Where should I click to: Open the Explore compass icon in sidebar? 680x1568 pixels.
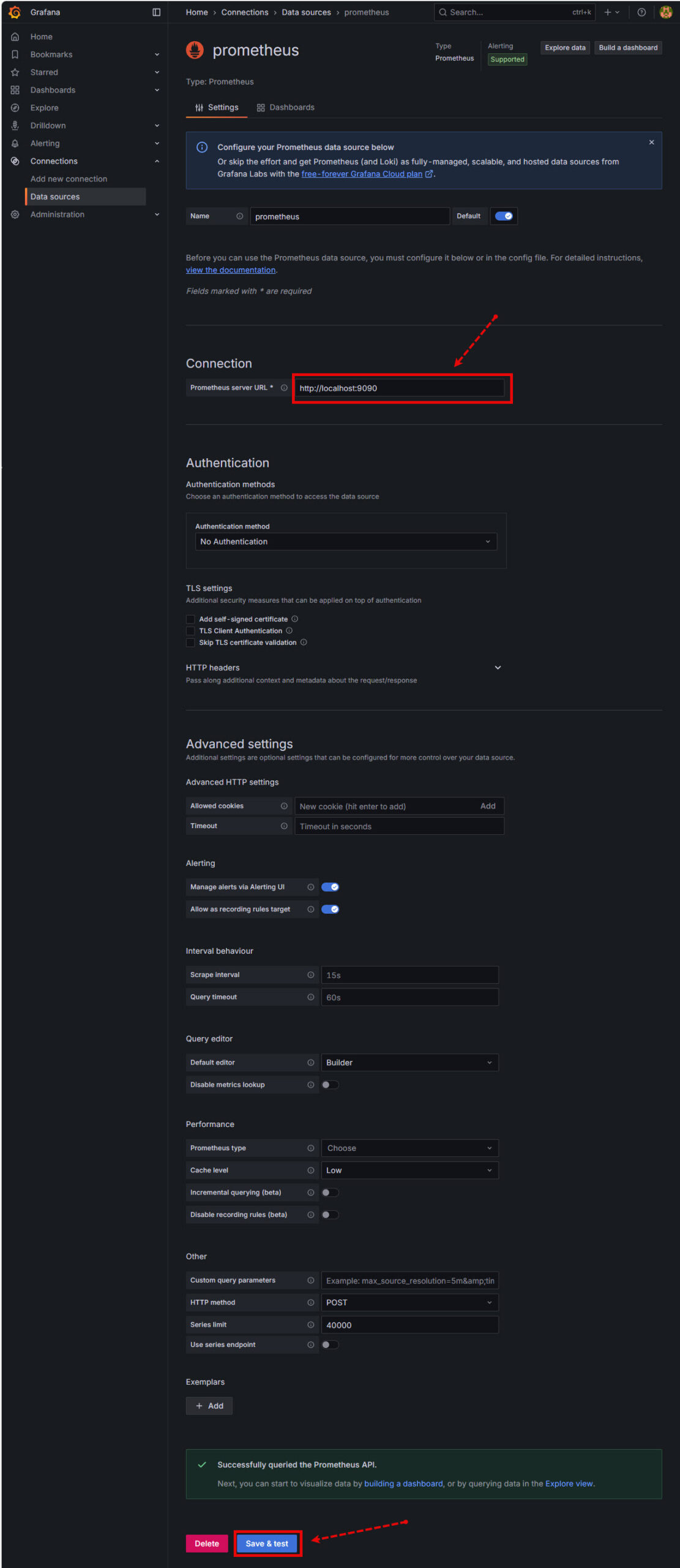coord(15,108)
